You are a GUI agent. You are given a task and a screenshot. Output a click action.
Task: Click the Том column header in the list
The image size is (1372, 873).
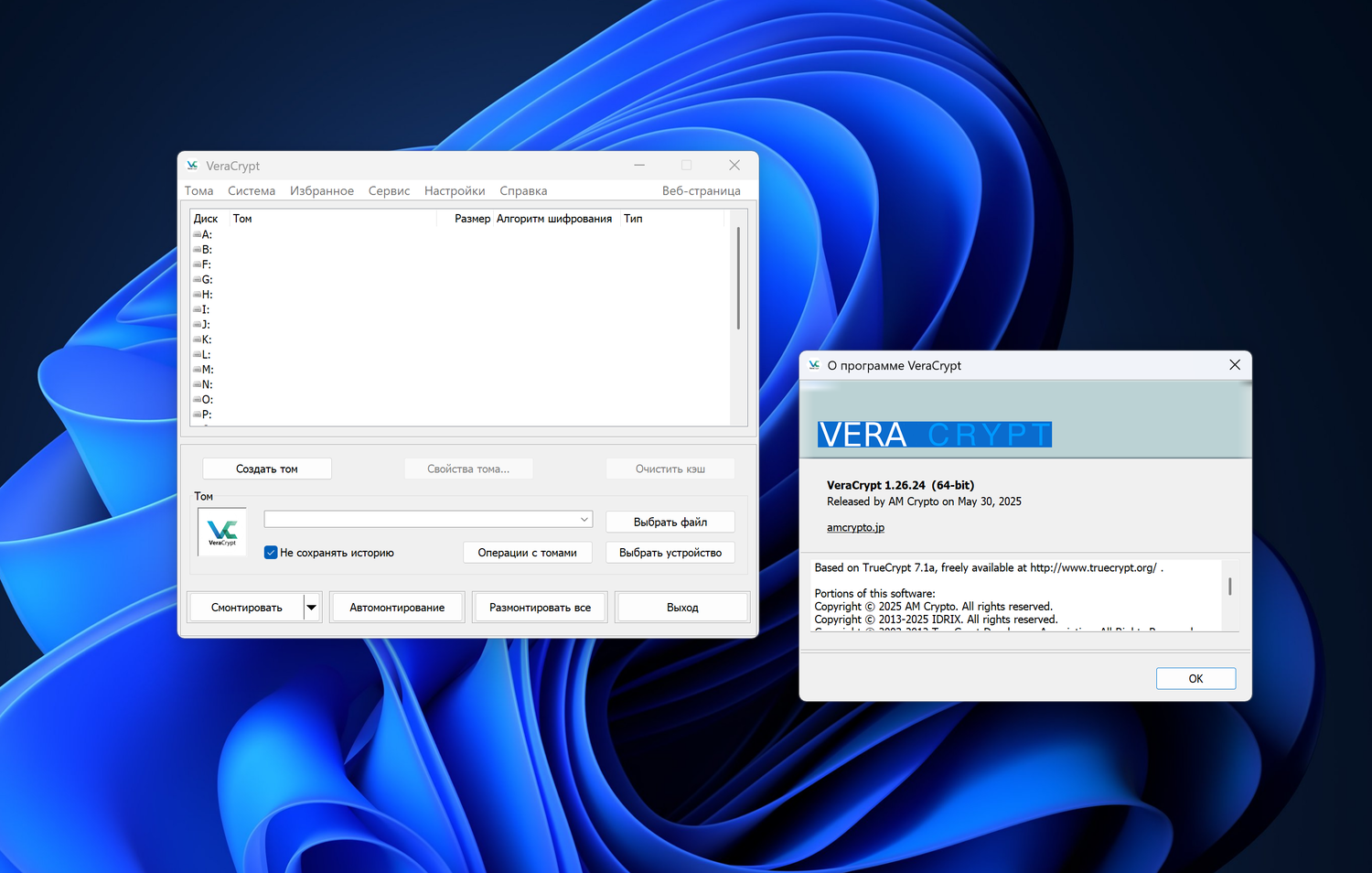[242, 219]
